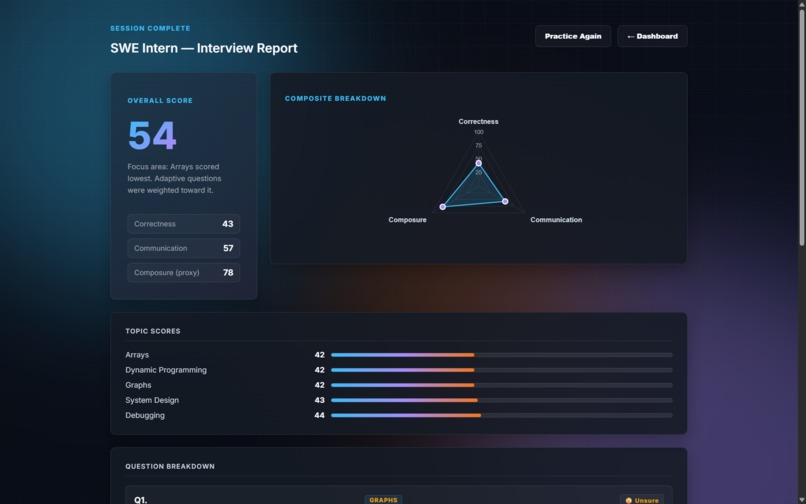Click the Arrays topic score bar
Screen dimensions: 806x504
coord(502,355)
